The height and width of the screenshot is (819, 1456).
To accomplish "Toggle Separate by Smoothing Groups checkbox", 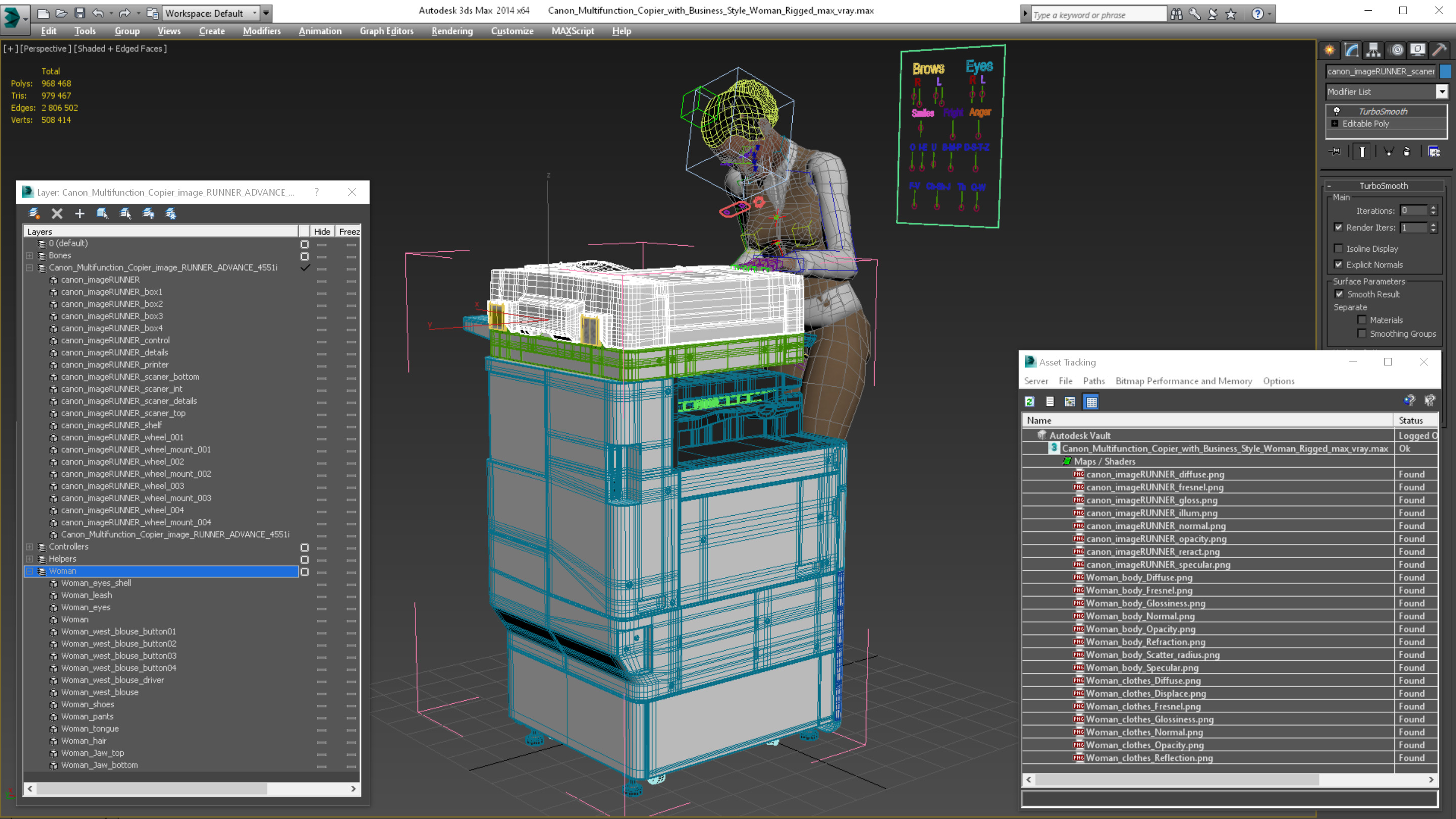I will [x=1362, y=334].
